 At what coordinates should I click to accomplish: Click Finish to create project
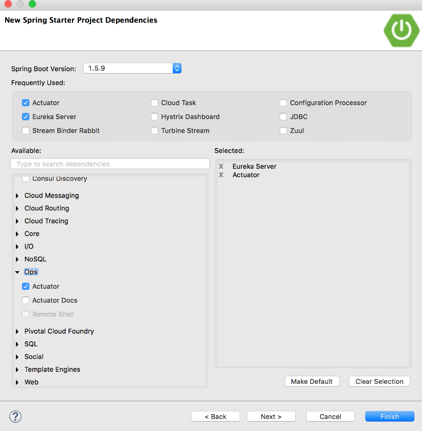(x=390, y=416)
